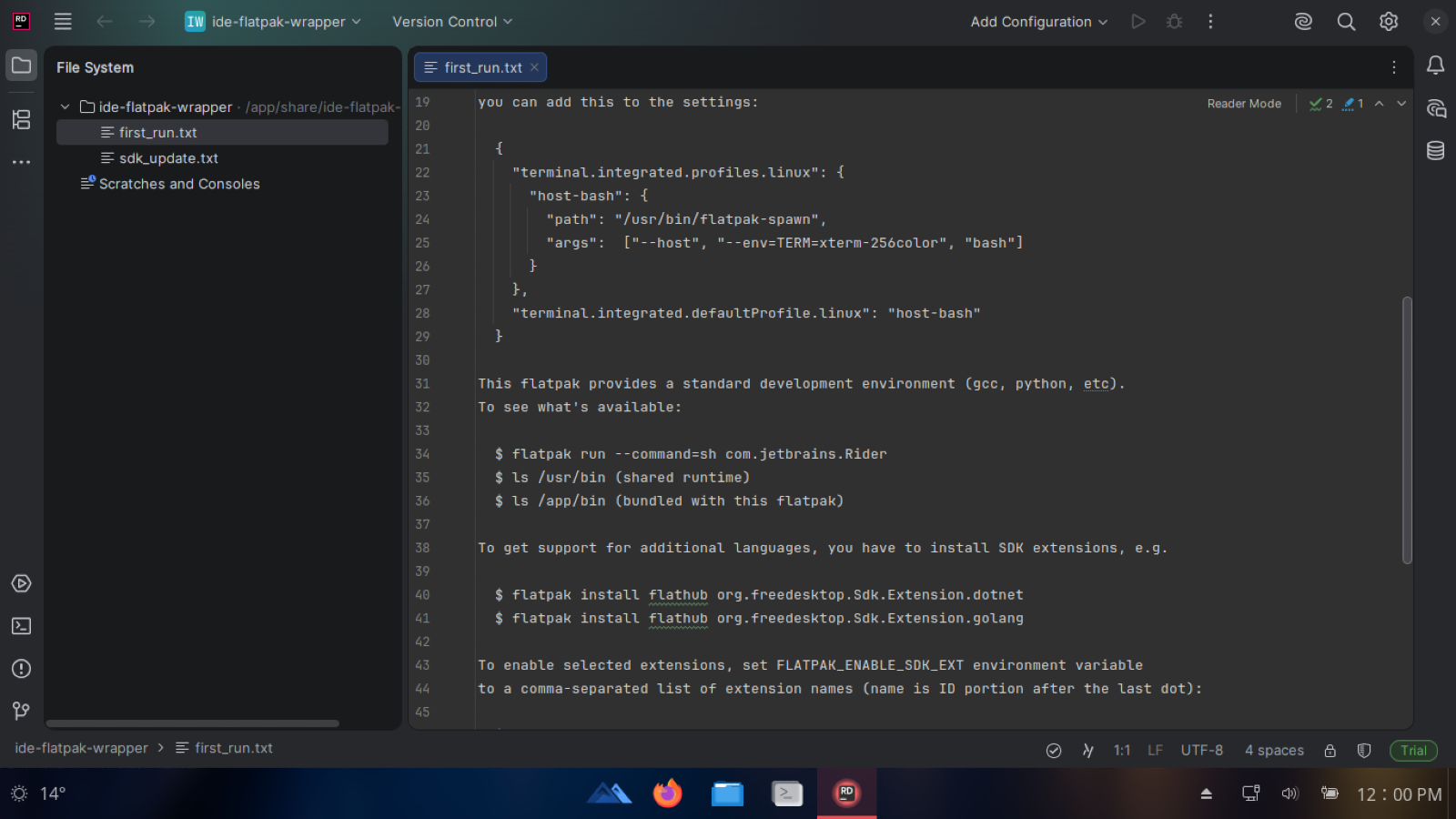Open the Add Configuration dropdown
Screen dimensions: 1456x819
pyautogui.click(x=1038, y=21)
